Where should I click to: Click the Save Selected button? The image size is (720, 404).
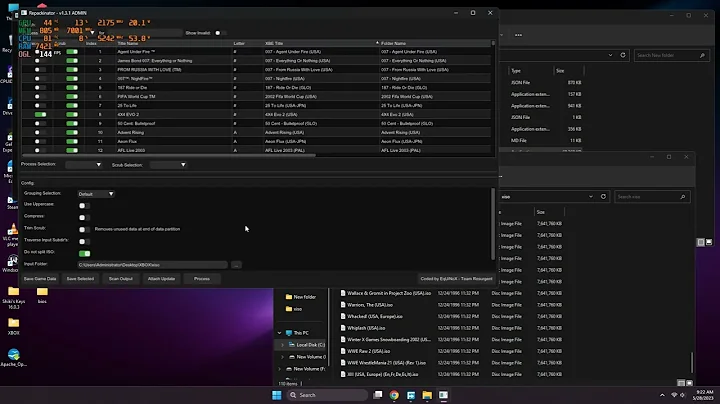80,279
